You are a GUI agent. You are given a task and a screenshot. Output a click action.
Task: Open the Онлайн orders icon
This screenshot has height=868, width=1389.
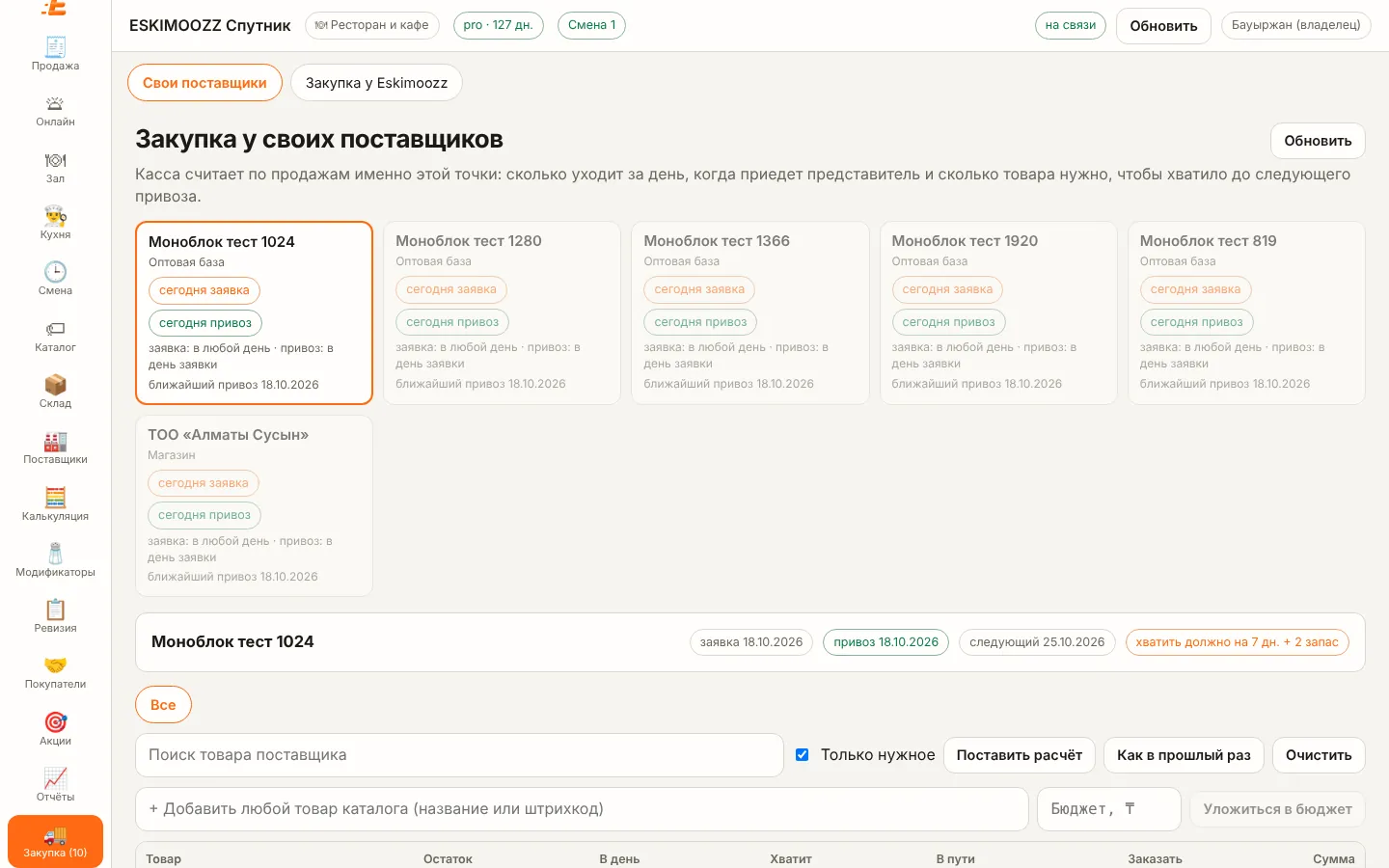pos(55,103)
